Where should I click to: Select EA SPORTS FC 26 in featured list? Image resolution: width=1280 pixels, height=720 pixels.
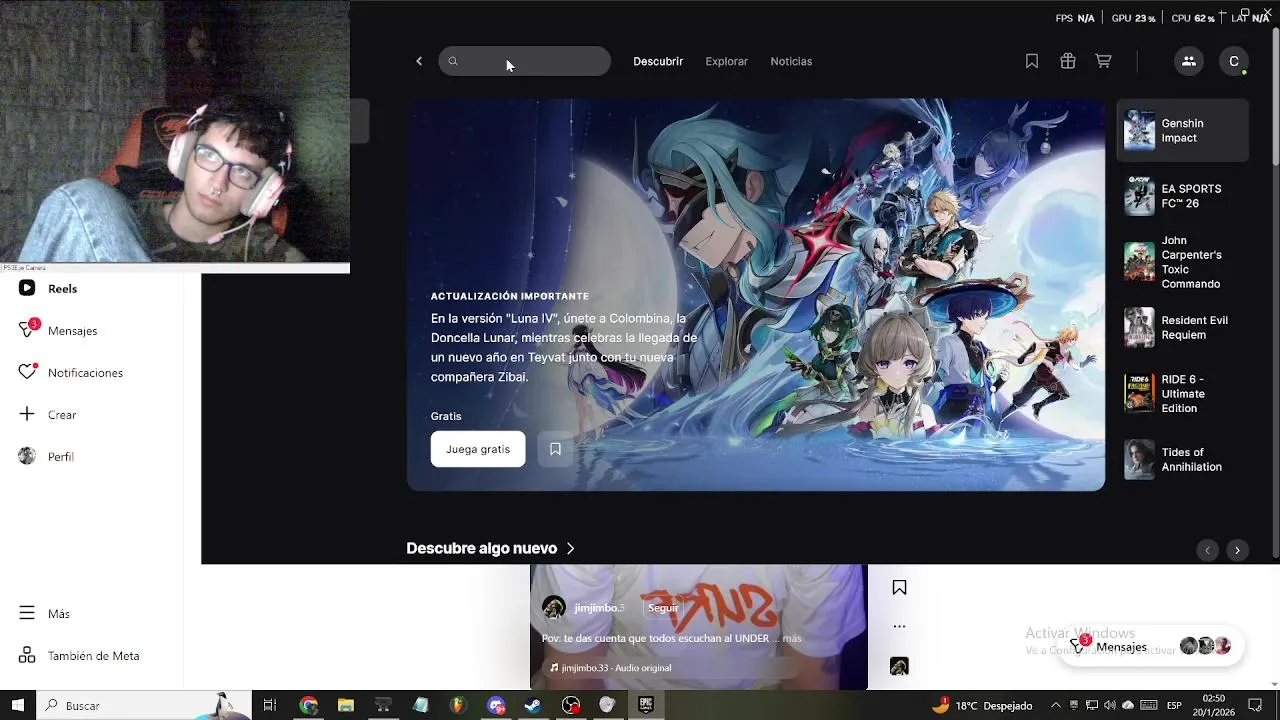(1183, 196)
